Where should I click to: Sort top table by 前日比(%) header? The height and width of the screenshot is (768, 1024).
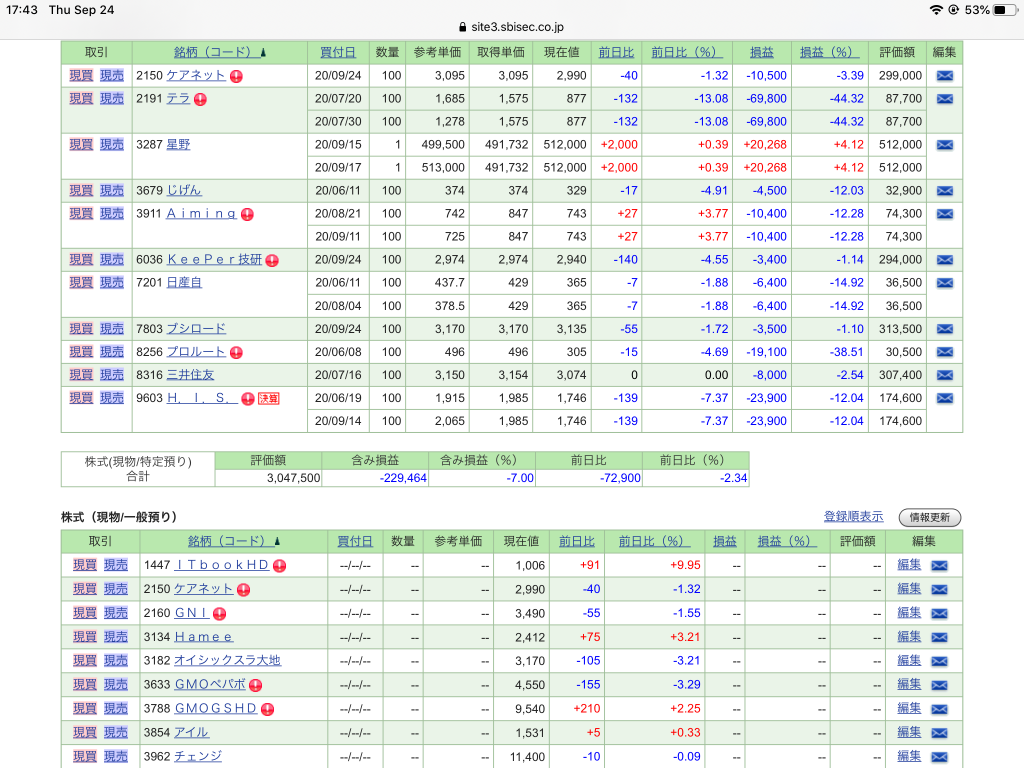(686, 52)
